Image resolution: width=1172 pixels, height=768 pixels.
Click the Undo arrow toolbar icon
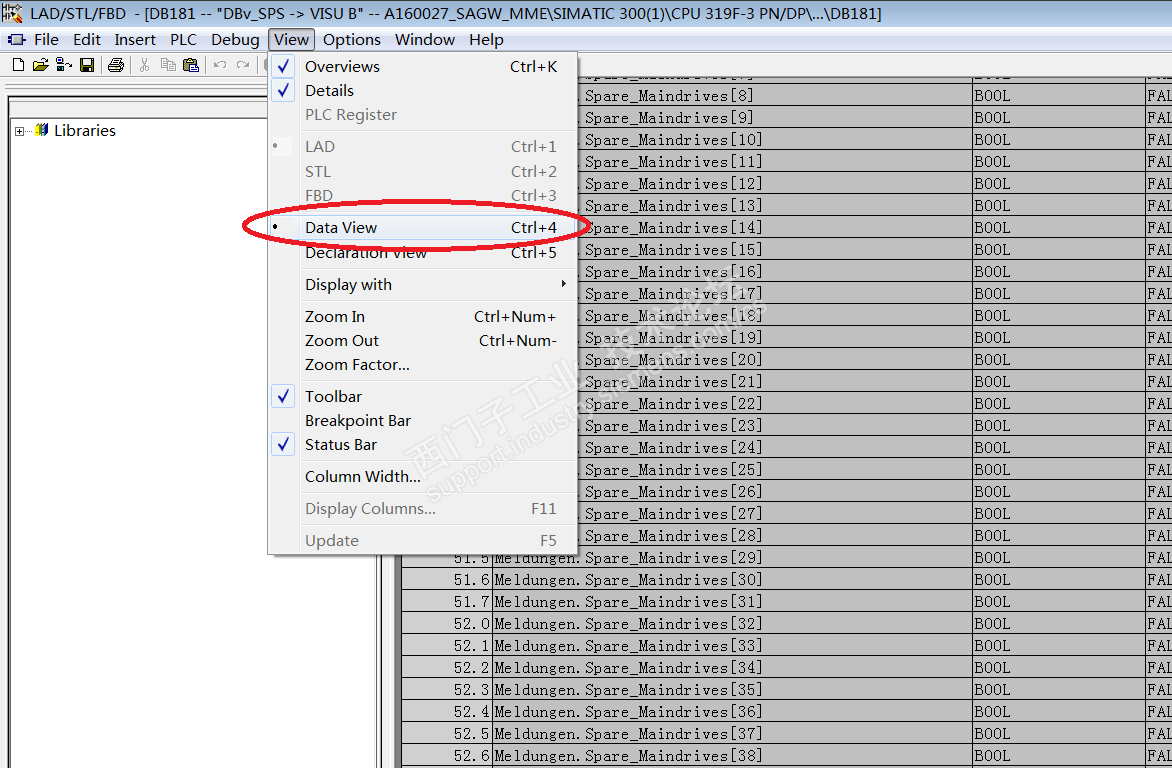pyautogui.click(x=220, y=65)
